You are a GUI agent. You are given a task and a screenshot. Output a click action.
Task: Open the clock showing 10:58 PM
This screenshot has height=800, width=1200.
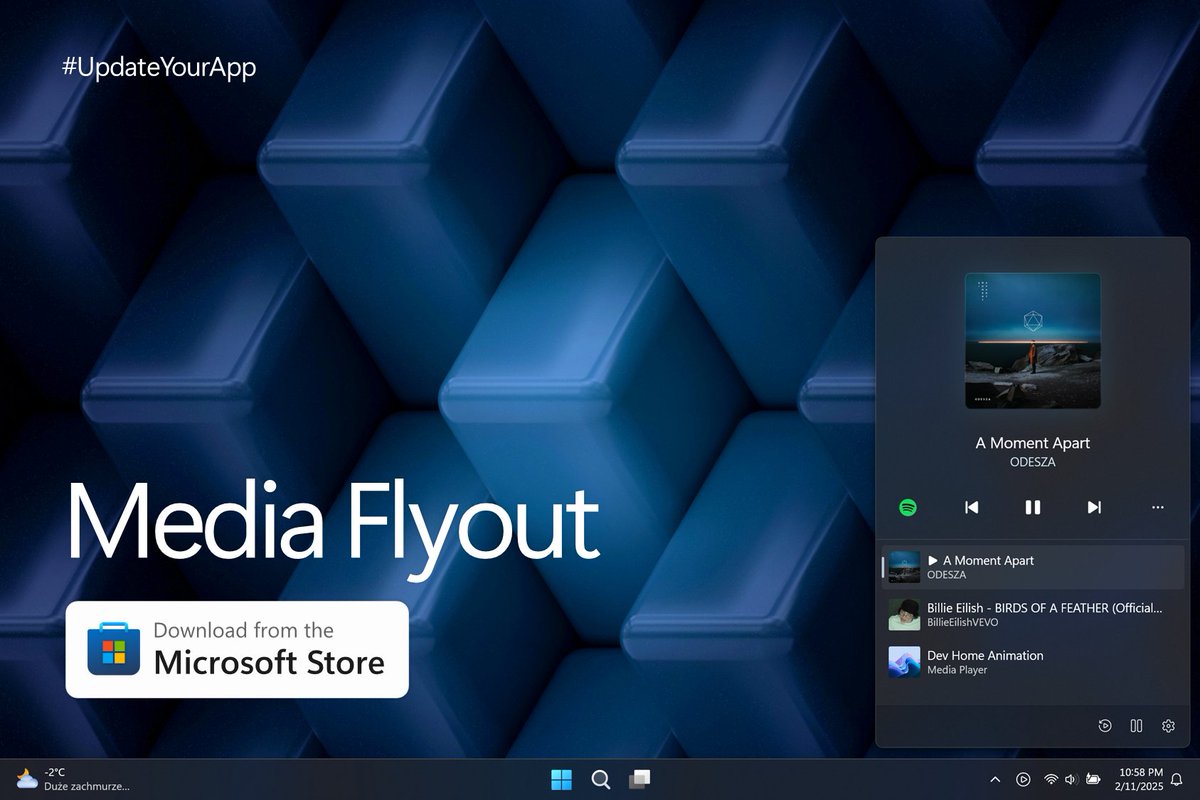1140,779
